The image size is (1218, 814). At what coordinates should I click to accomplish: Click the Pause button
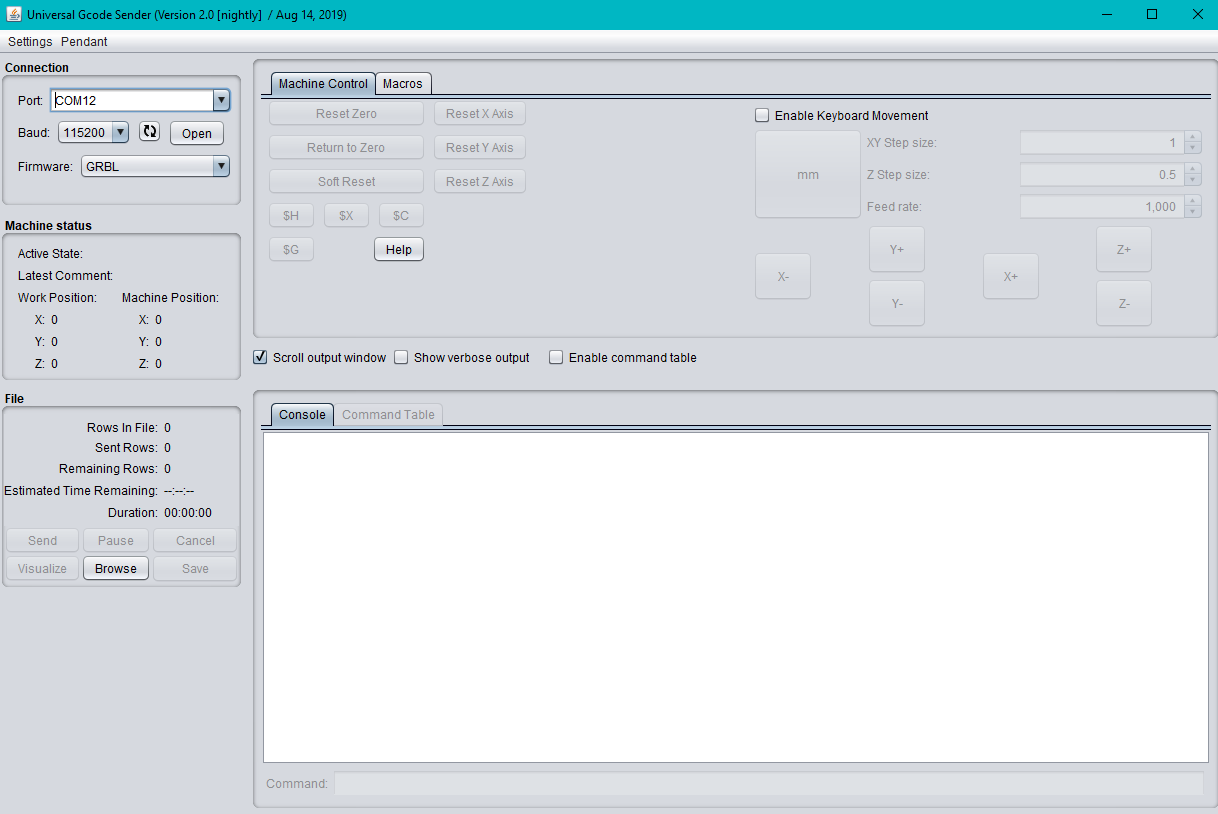point(116,540)
